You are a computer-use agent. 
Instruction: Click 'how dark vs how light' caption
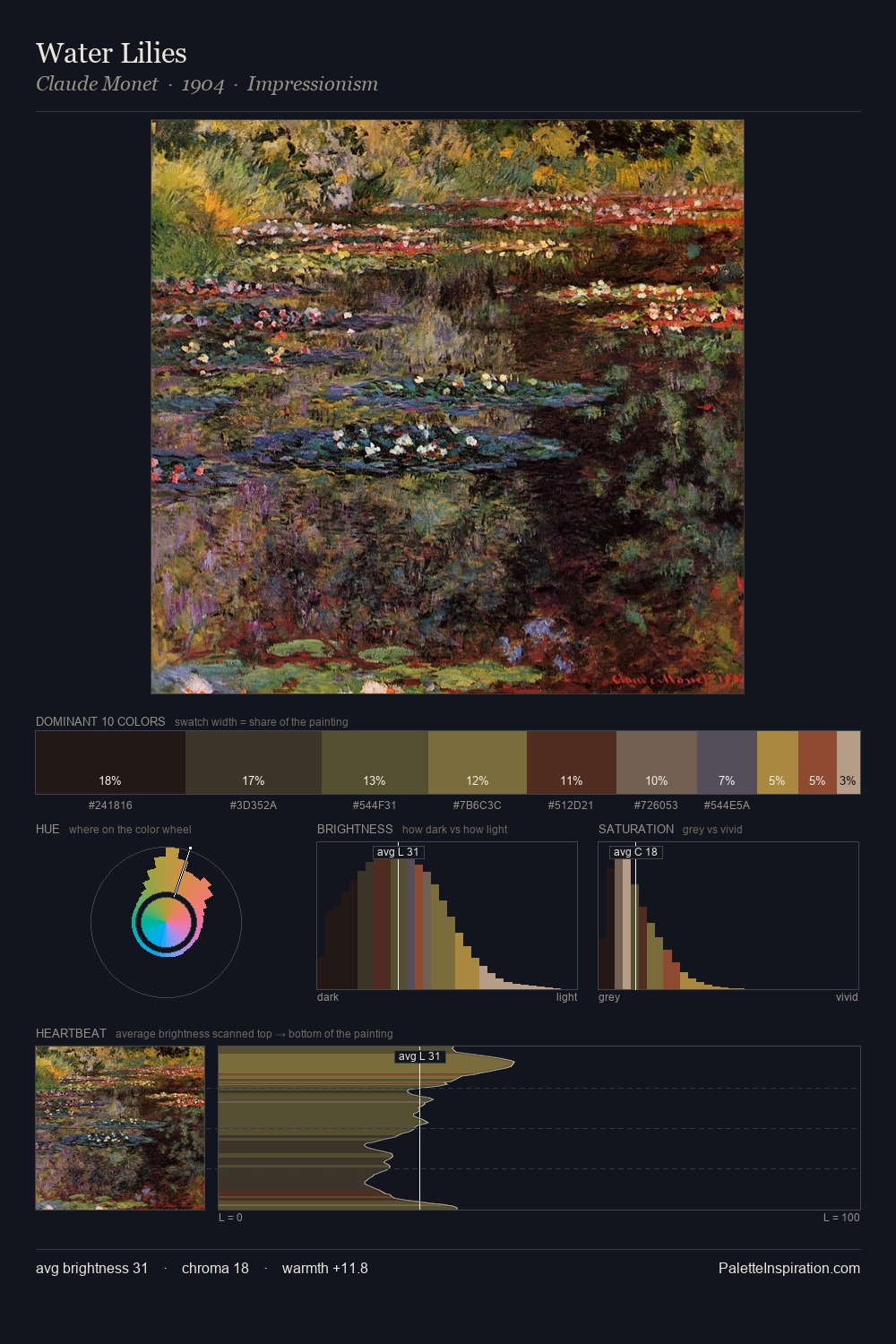click(455, 830)
